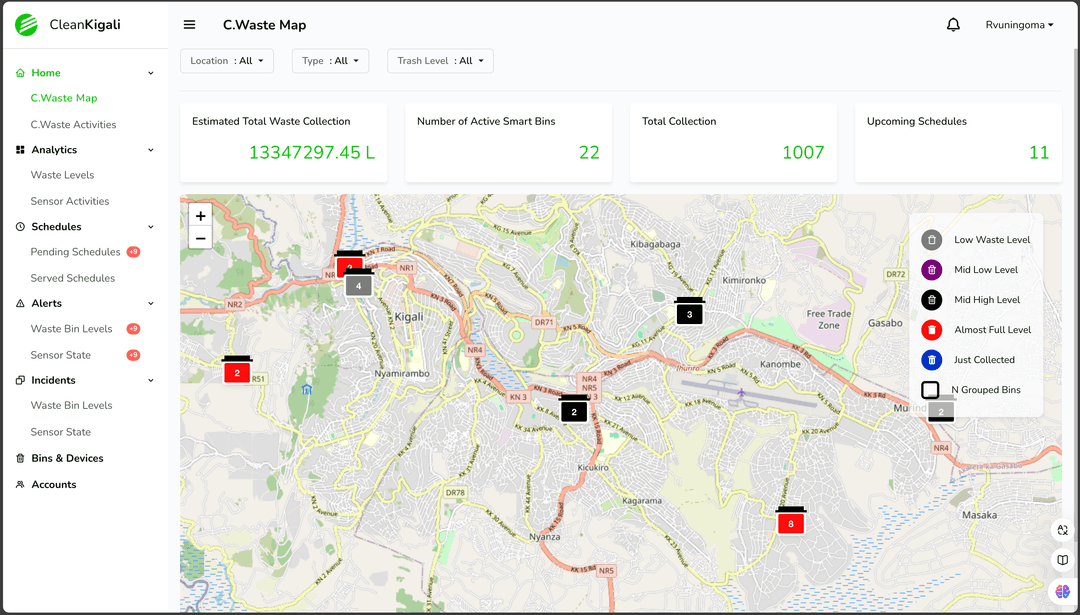Collapse the Analytics section chevron
Screen dimensions: 1080x615
click(x=151, y=150)
